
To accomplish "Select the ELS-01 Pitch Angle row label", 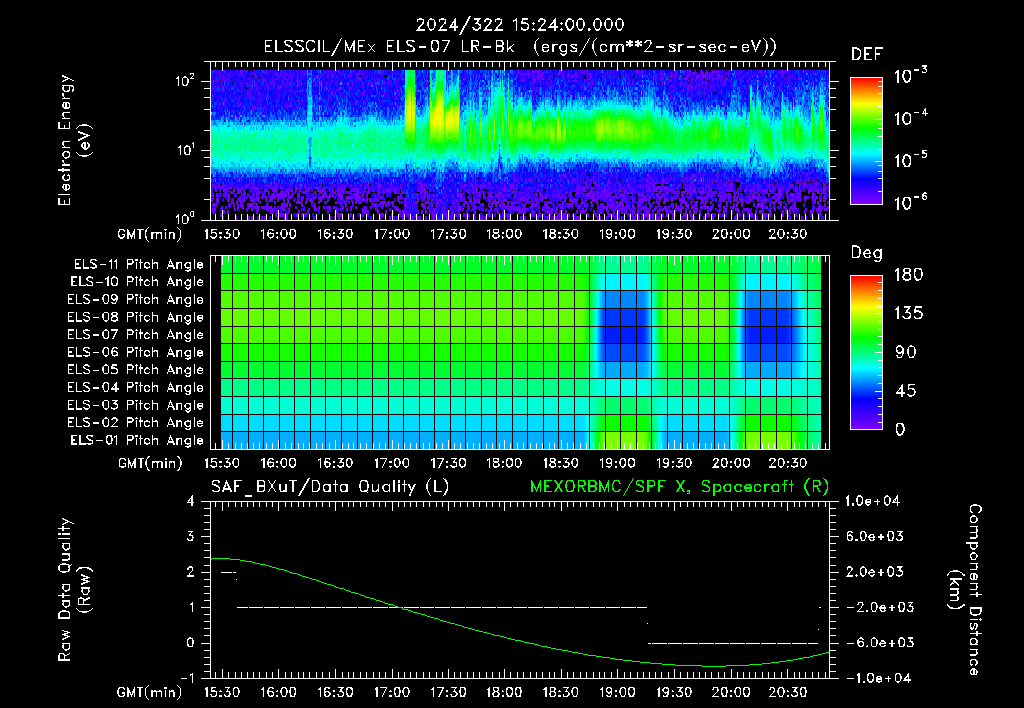I will [x=137, y=440].
